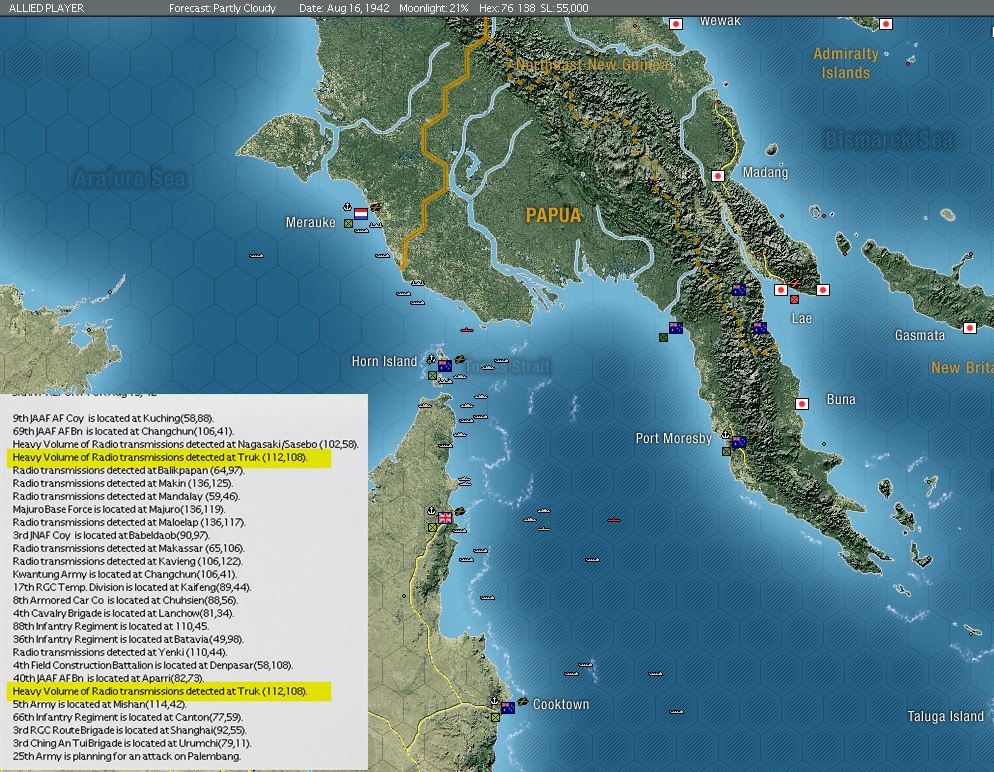Click 'Radio transmissions detected at Makin' line
Image resolution: width=994 pixels, height=772 pixels.
[123, 484]
